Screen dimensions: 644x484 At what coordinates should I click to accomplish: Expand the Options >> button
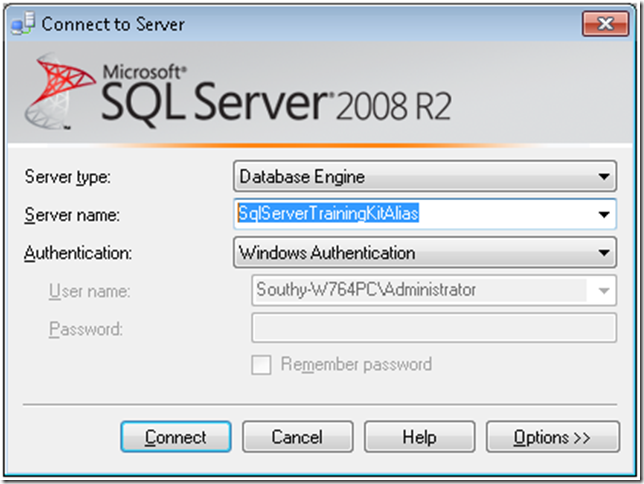coord(552,437)
